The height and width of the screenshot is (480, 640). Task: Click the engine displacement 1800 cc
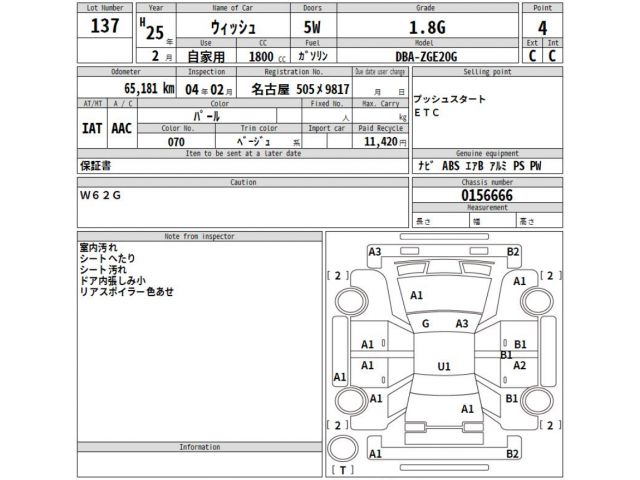tap(267, 56)
